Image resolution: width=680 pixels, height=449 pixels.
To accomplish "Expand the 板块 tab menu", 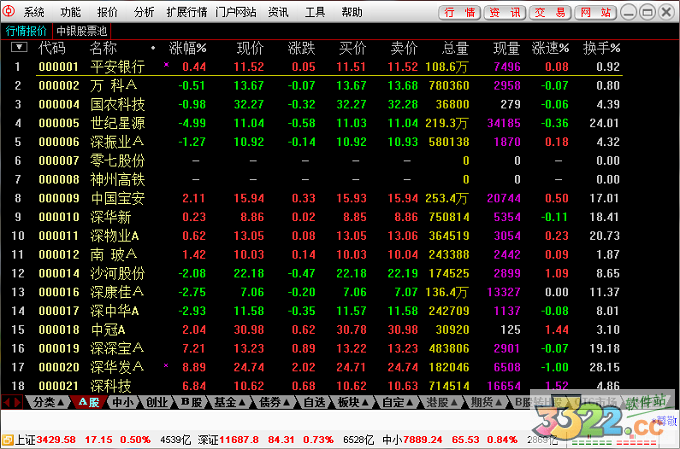I will pos(353,403).
